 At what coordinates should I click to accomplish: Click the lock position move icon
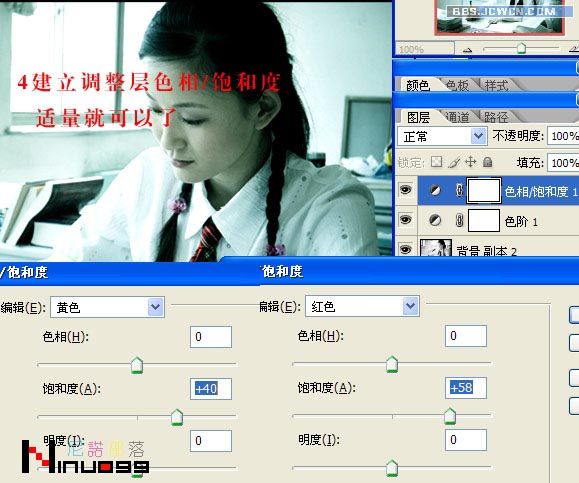pos(470,162)
